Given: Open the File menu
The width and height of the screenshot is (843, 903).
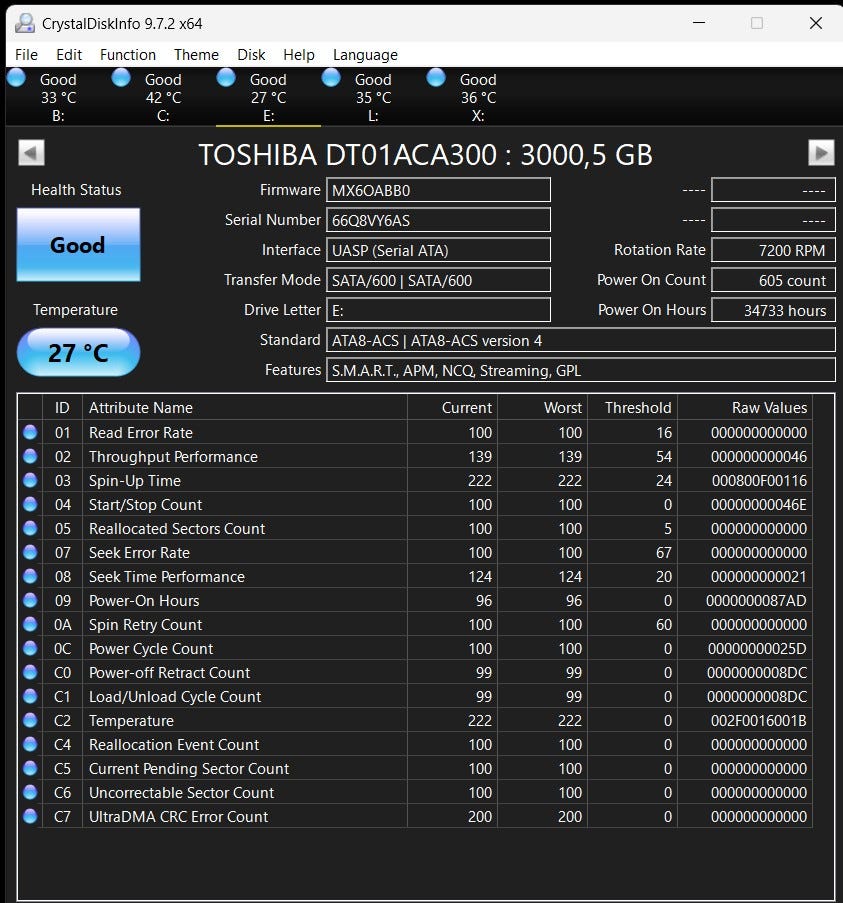Looking at the screenshot, I should point(26,55).
